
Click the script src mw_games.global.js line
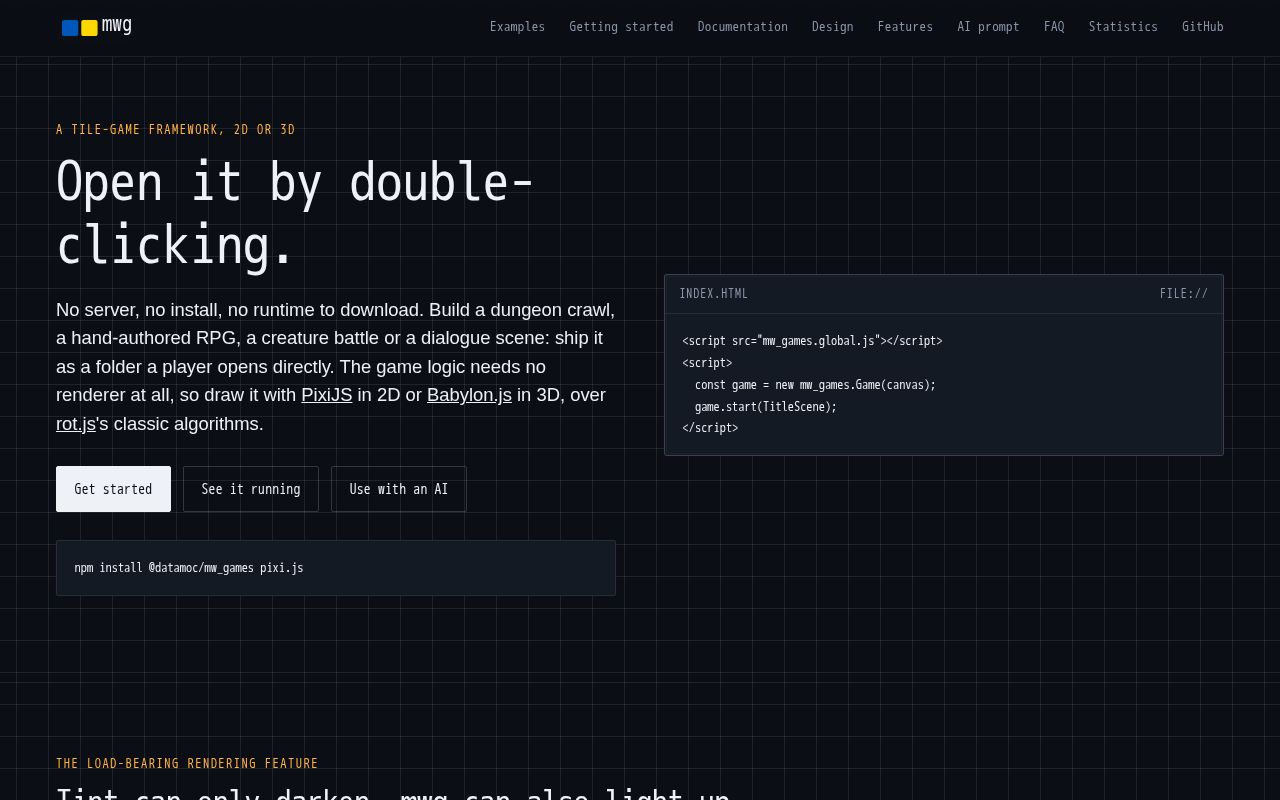point(812,341)
